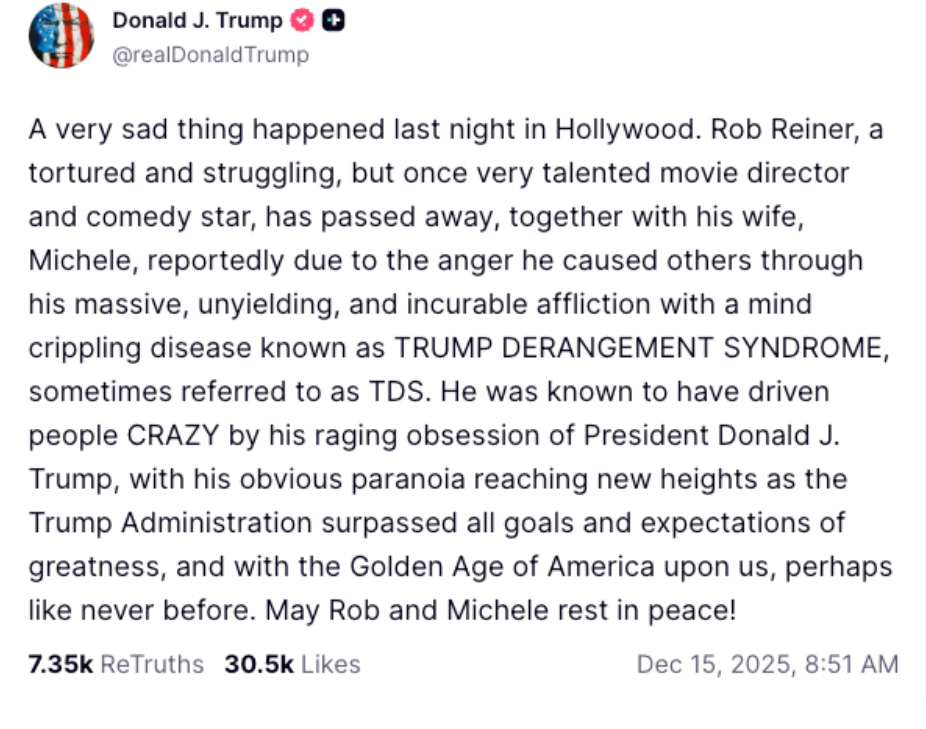
Task: Click the Donald J. Trump display name
Action: tap(199, 19)
